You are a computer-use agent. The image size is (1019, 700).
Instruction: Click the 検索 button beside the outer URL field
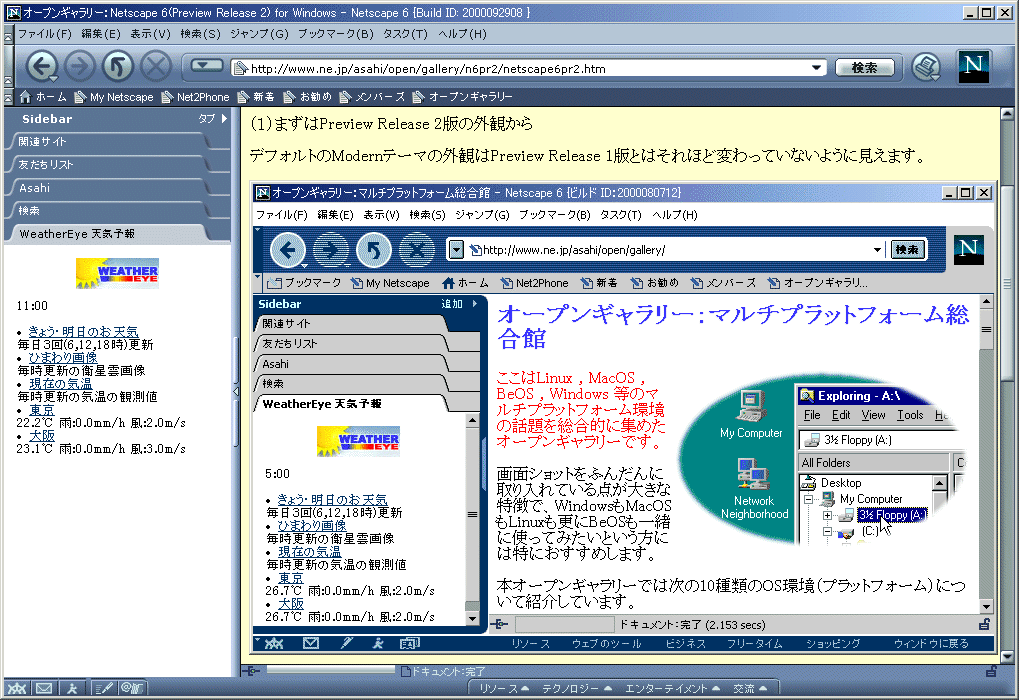[x=864, y=68]
